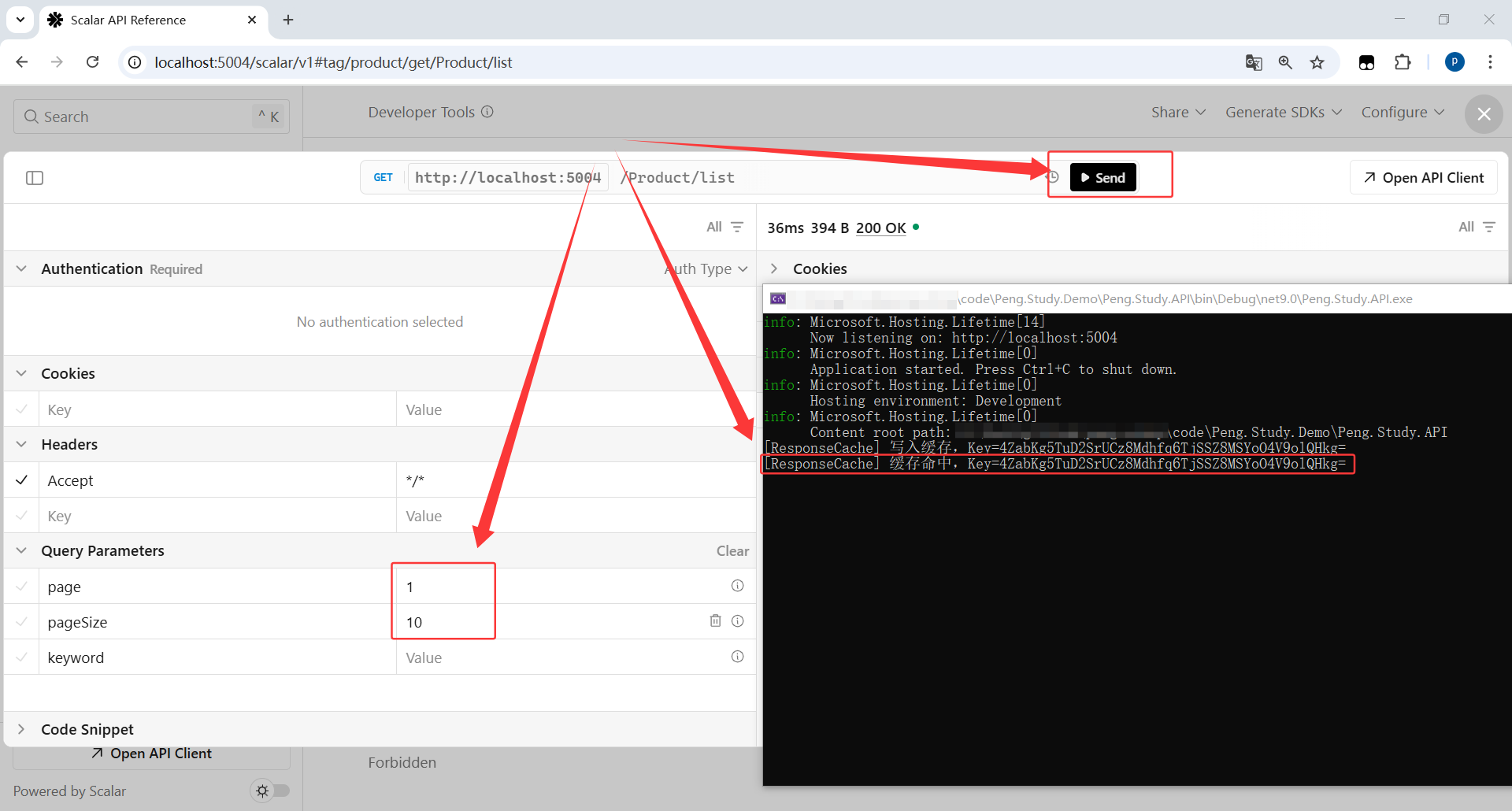Open the request sections All filter

(x=724, y=227)
